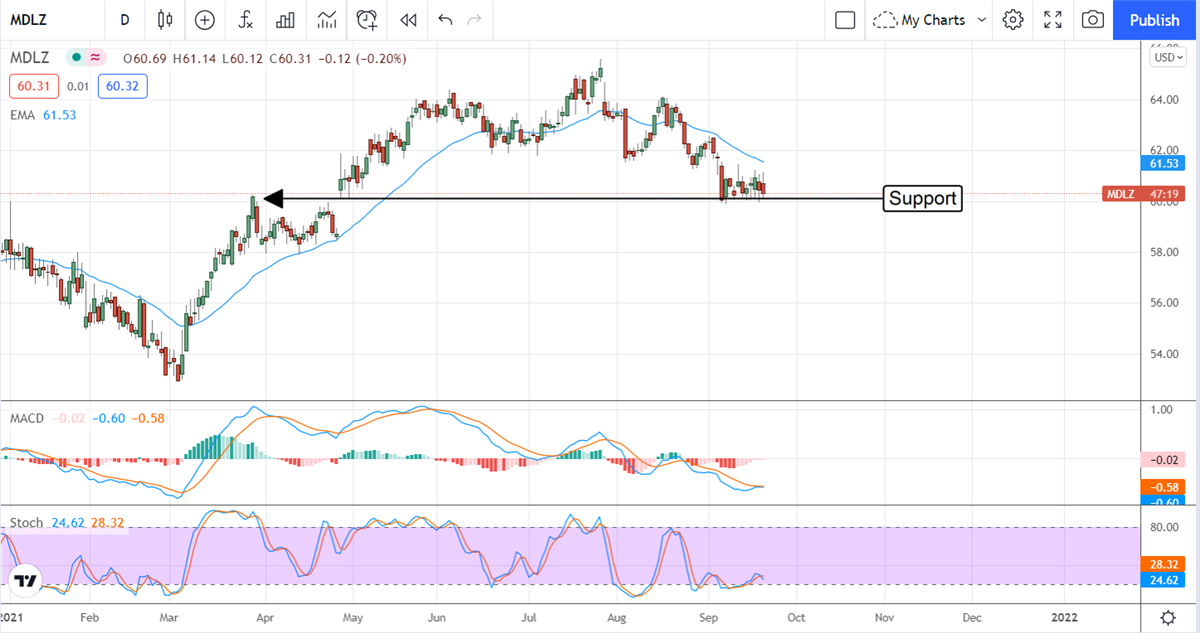This screenshot has width=1200, height=633.
Task: Click the Redo arrow in the toolbar
Action: [474, 19]
